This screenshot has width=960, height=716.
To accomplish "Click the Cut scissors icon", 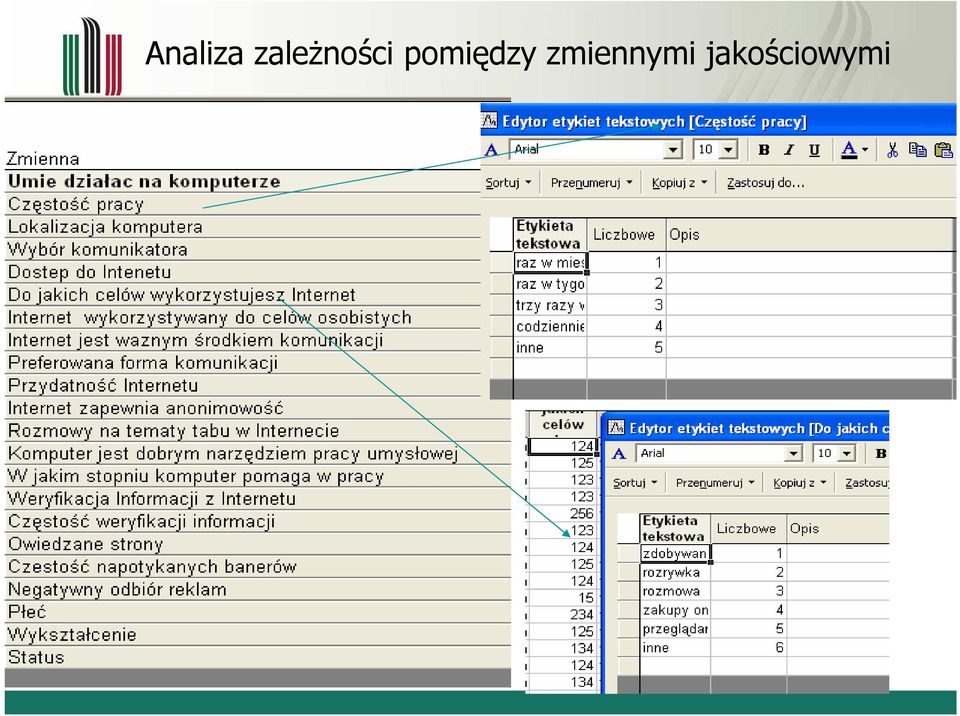I will (892, 149).
